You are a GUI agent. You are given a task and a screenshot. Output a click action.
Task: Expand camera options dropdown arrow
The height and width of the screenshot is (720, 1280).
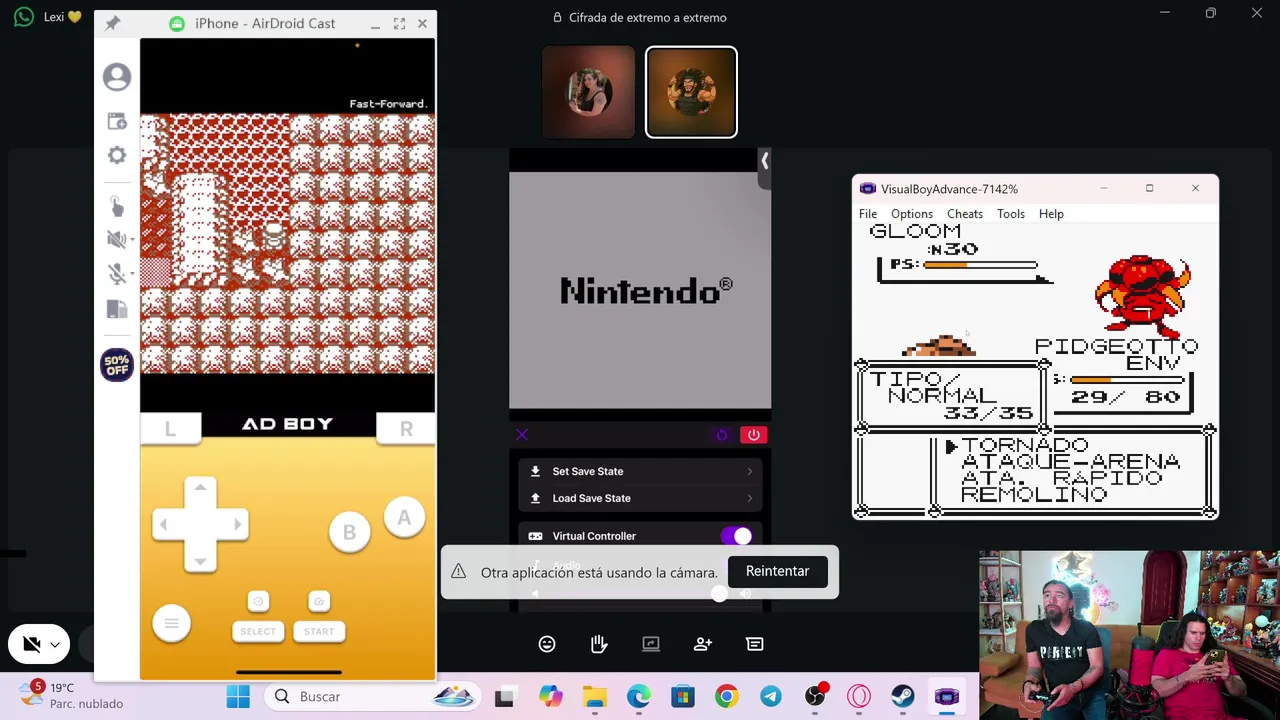coord(55,645)
